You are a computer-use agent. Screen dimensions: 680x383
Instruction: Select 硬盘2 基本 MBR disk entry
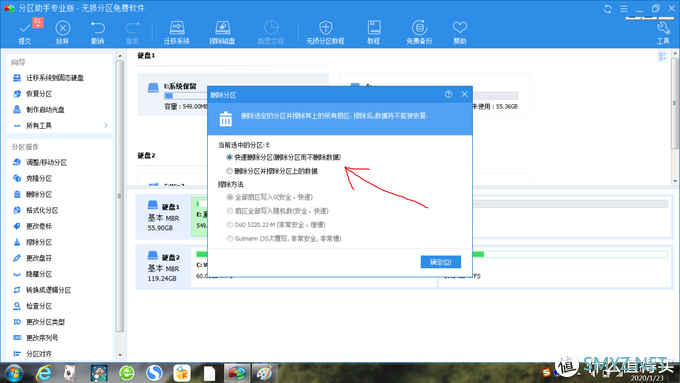point(163,267)
